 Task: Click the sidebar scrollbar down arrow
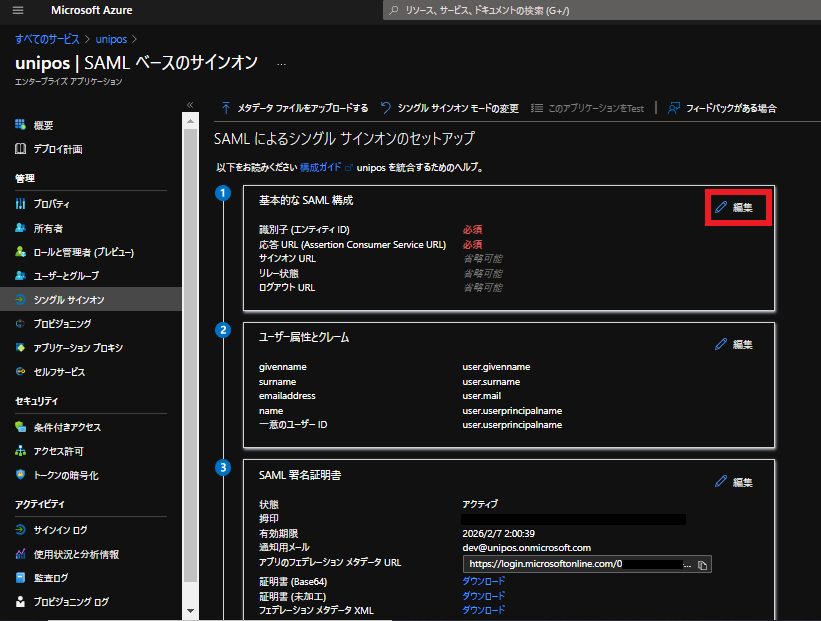click(190, 611)
